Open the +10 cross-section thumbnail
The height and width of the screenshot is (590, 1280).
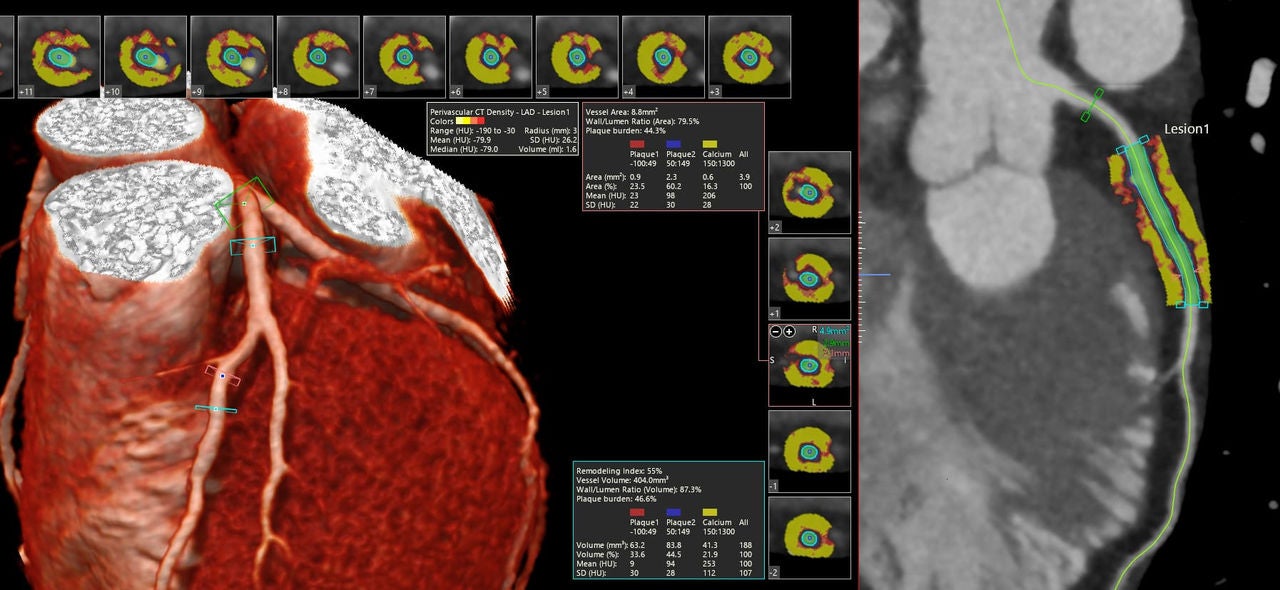coord(144,57)
